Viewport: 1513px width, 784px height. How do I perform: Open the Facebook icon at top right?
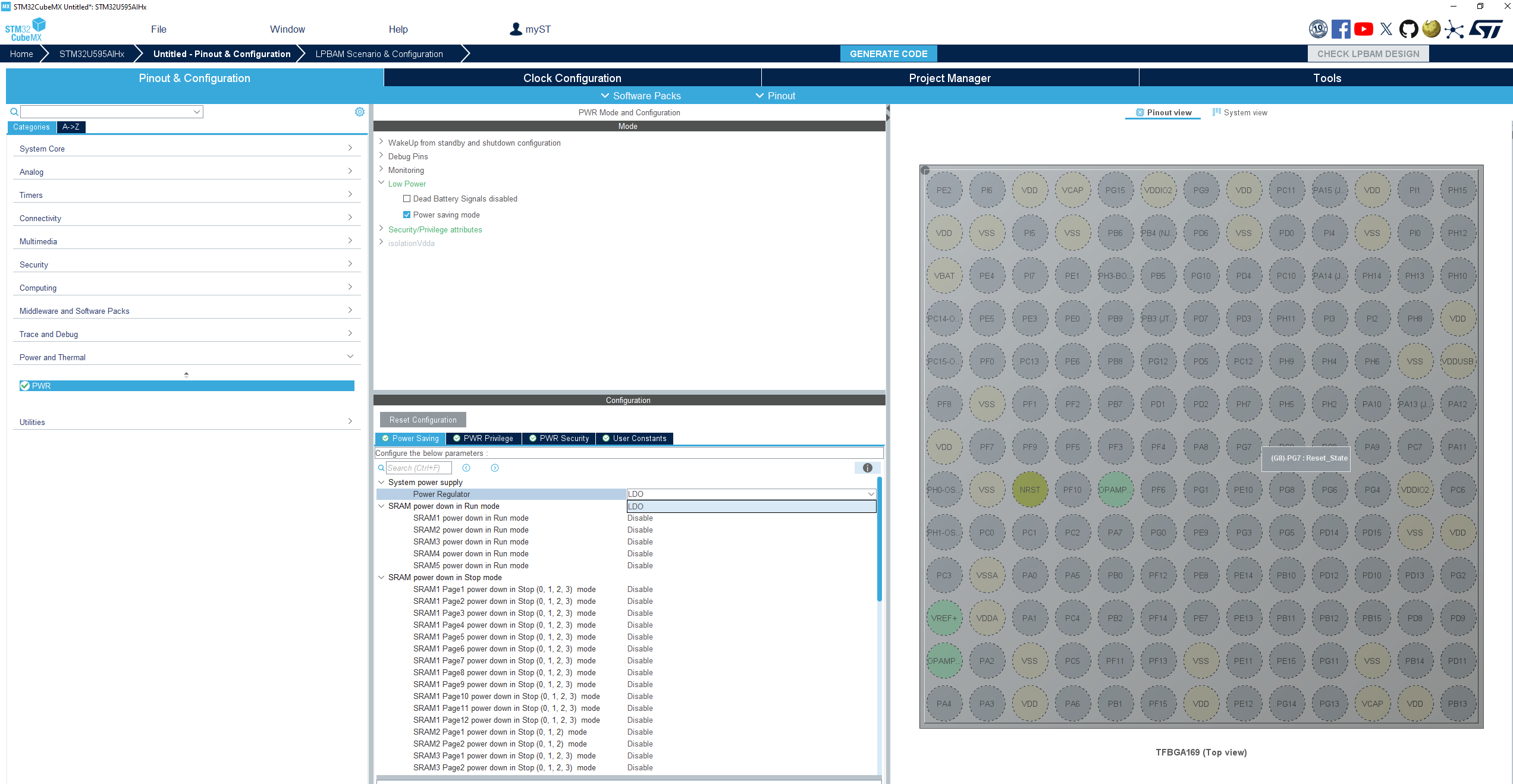coord(1341,29)
